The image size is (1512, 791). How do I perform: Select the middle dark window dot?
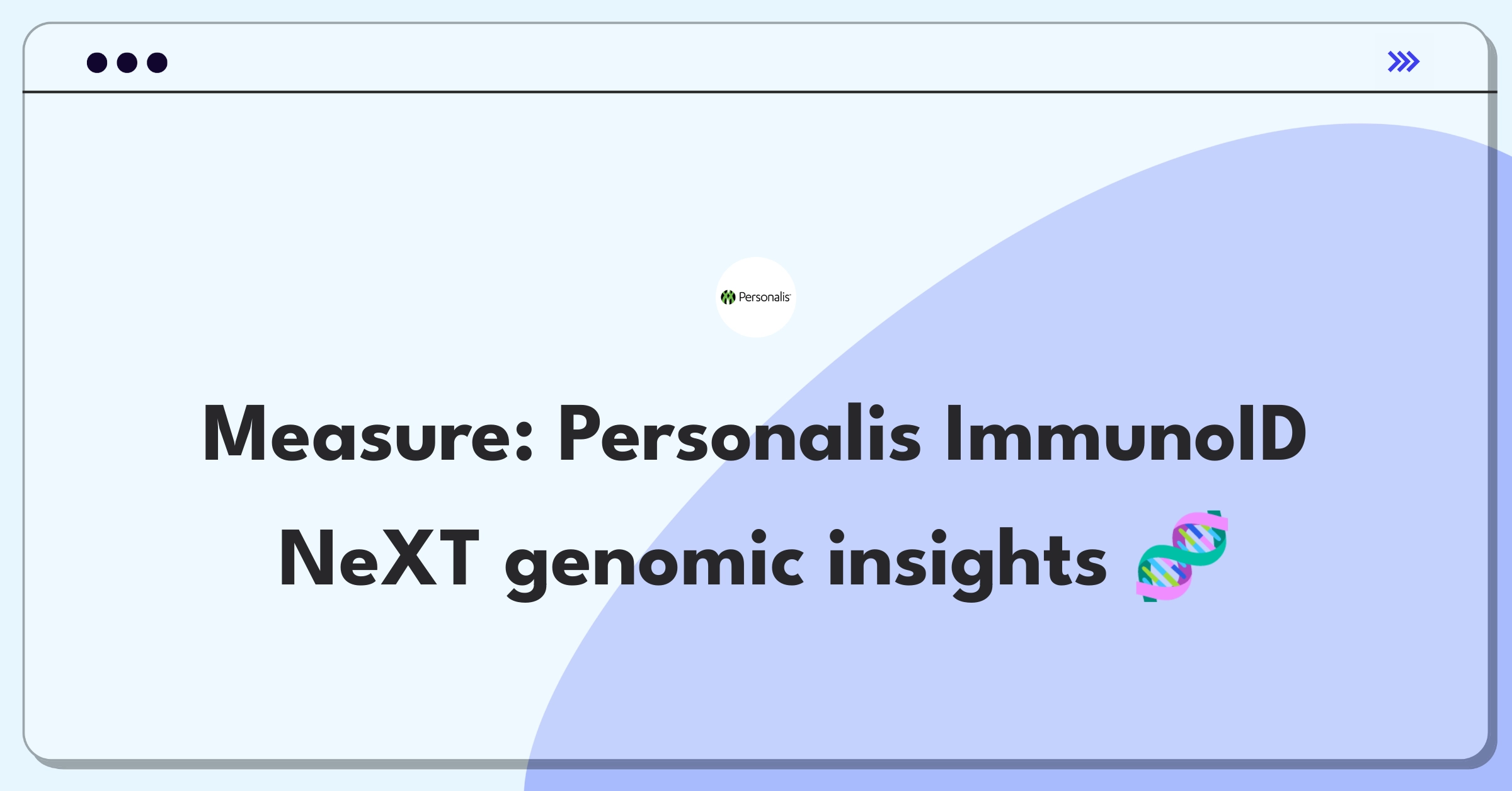click(127, 62)
